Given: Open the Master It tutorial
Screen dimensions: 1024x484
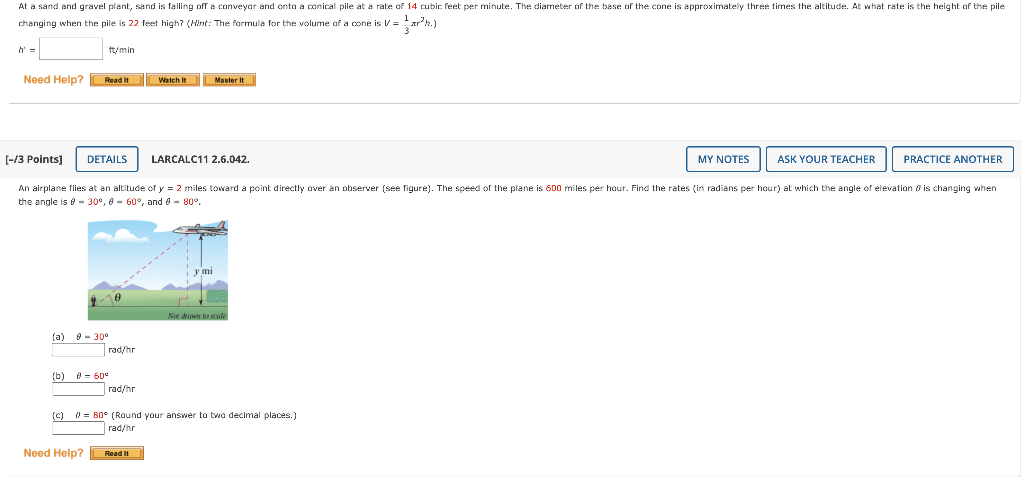Looking at the screenshot, I should [229, 80].
